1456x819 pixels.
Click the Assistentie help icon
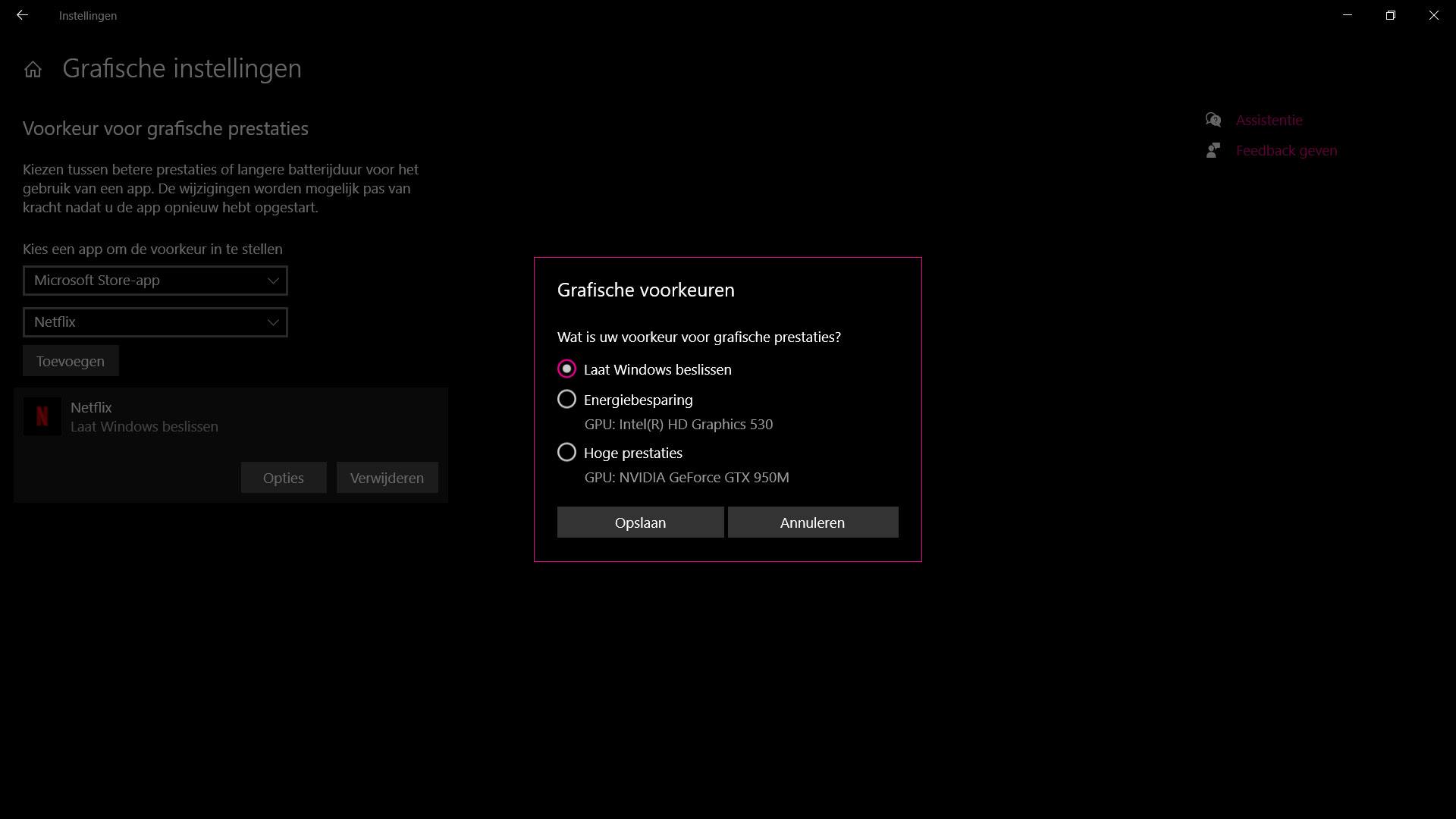tap(1213, 120)
